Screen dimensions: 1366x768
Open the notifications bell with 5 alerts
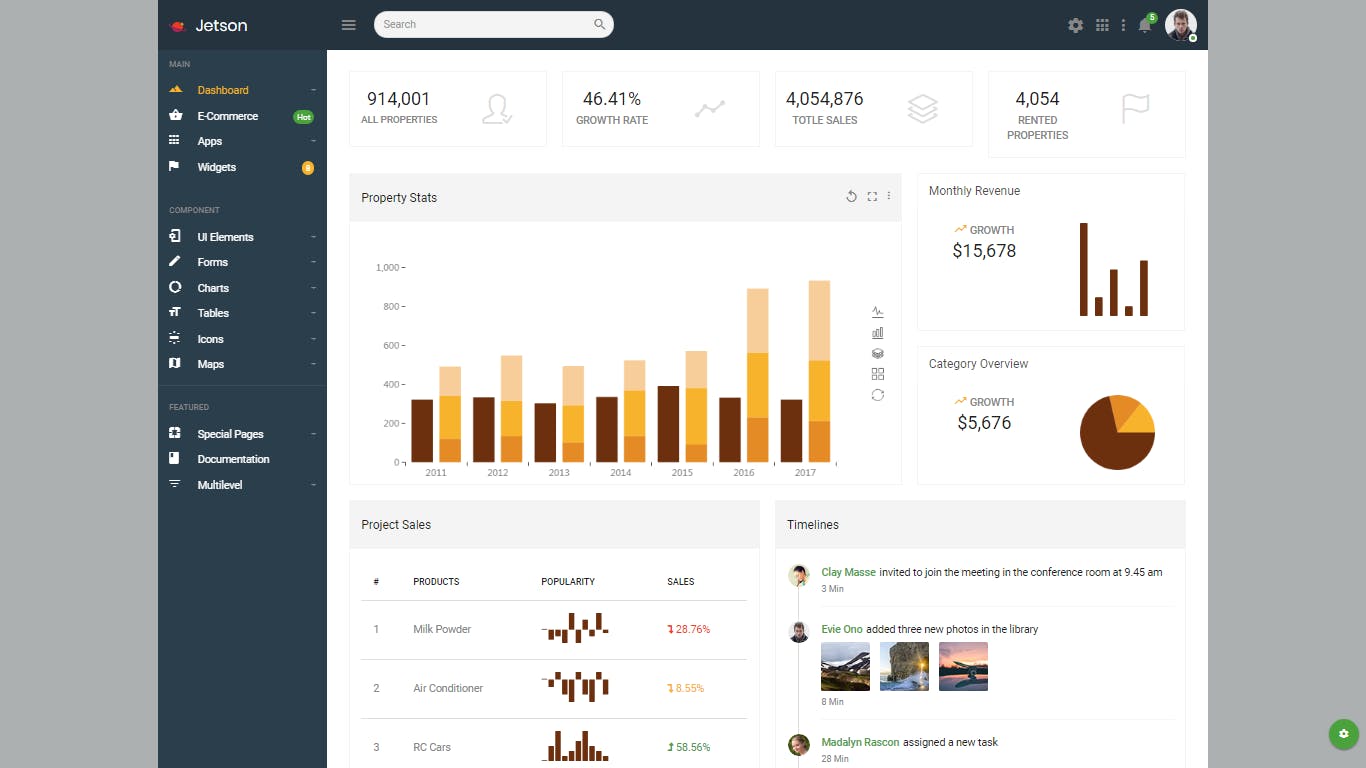1144,25
